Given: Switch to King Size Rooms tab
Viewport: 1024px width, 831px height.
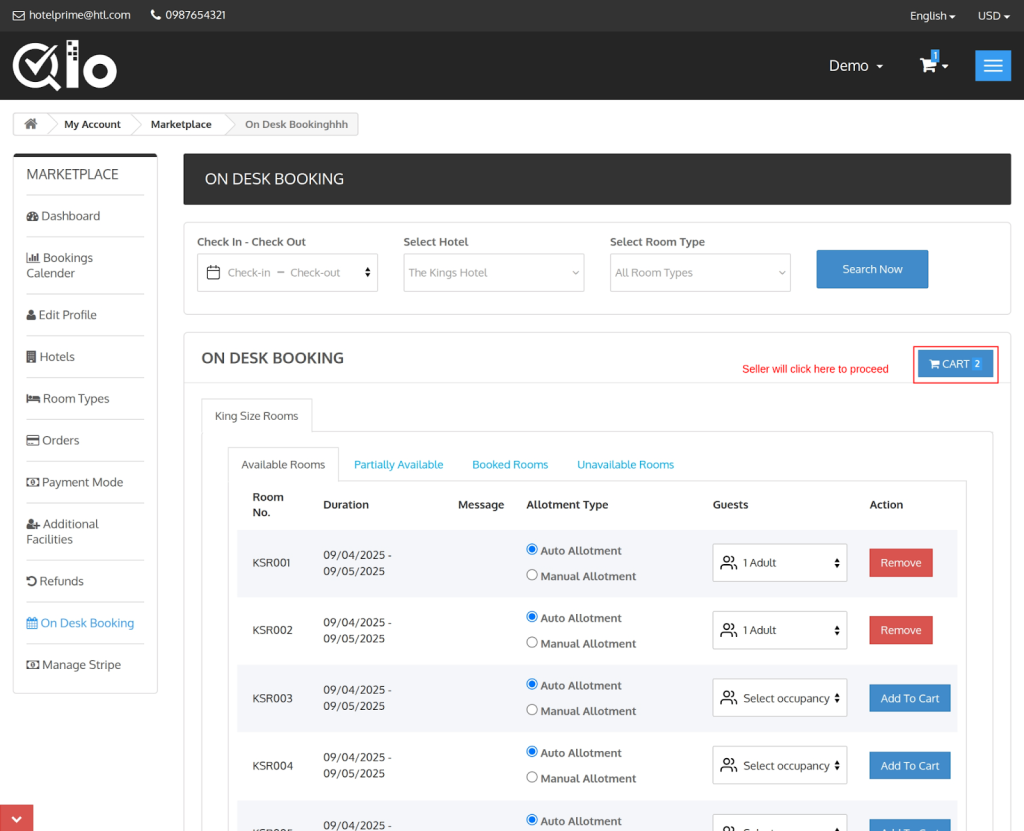Looking at the screenshot, I should coord(257,416).
